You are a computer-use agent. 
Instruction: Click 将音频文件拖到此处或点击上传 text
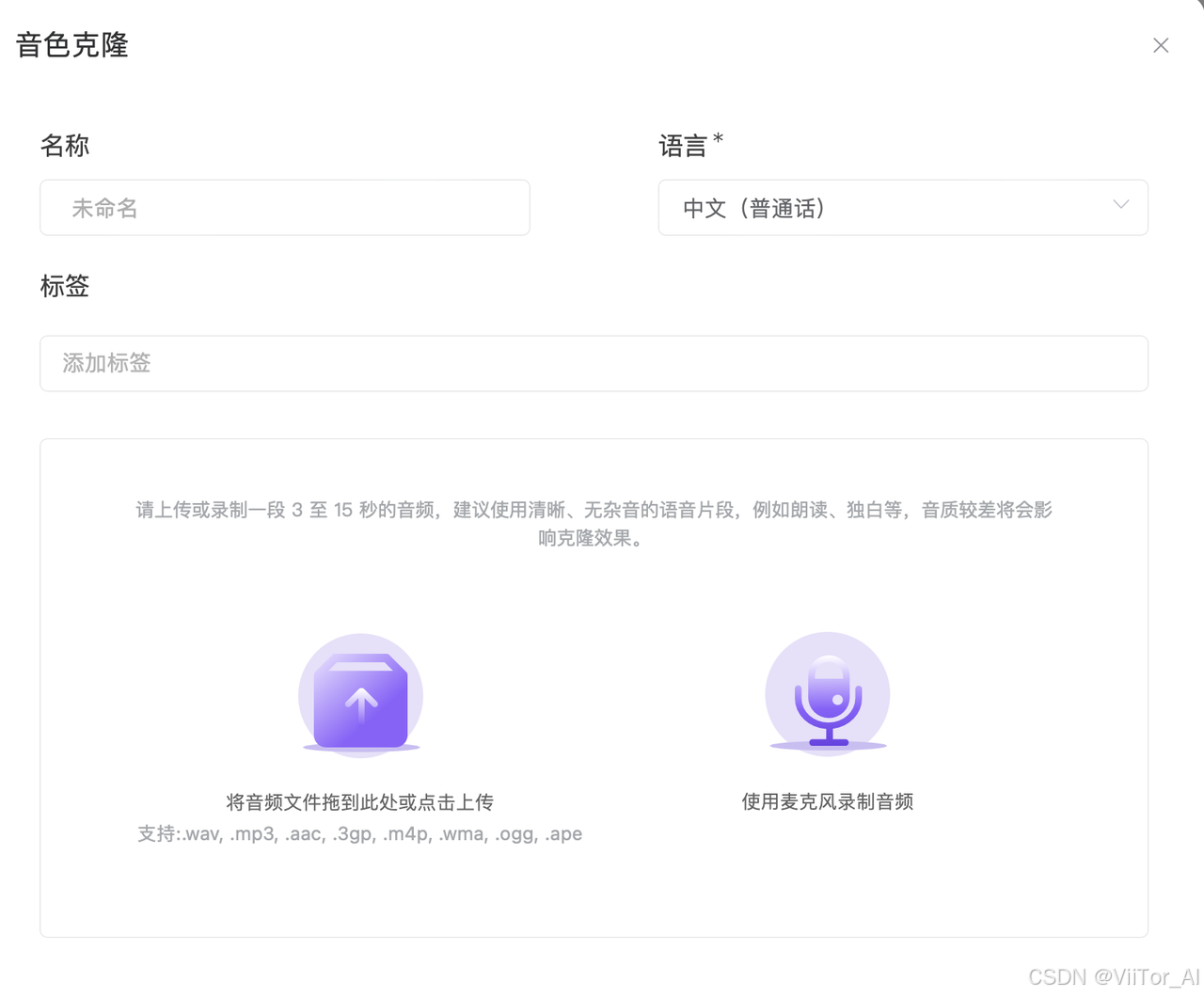[359, 802]
